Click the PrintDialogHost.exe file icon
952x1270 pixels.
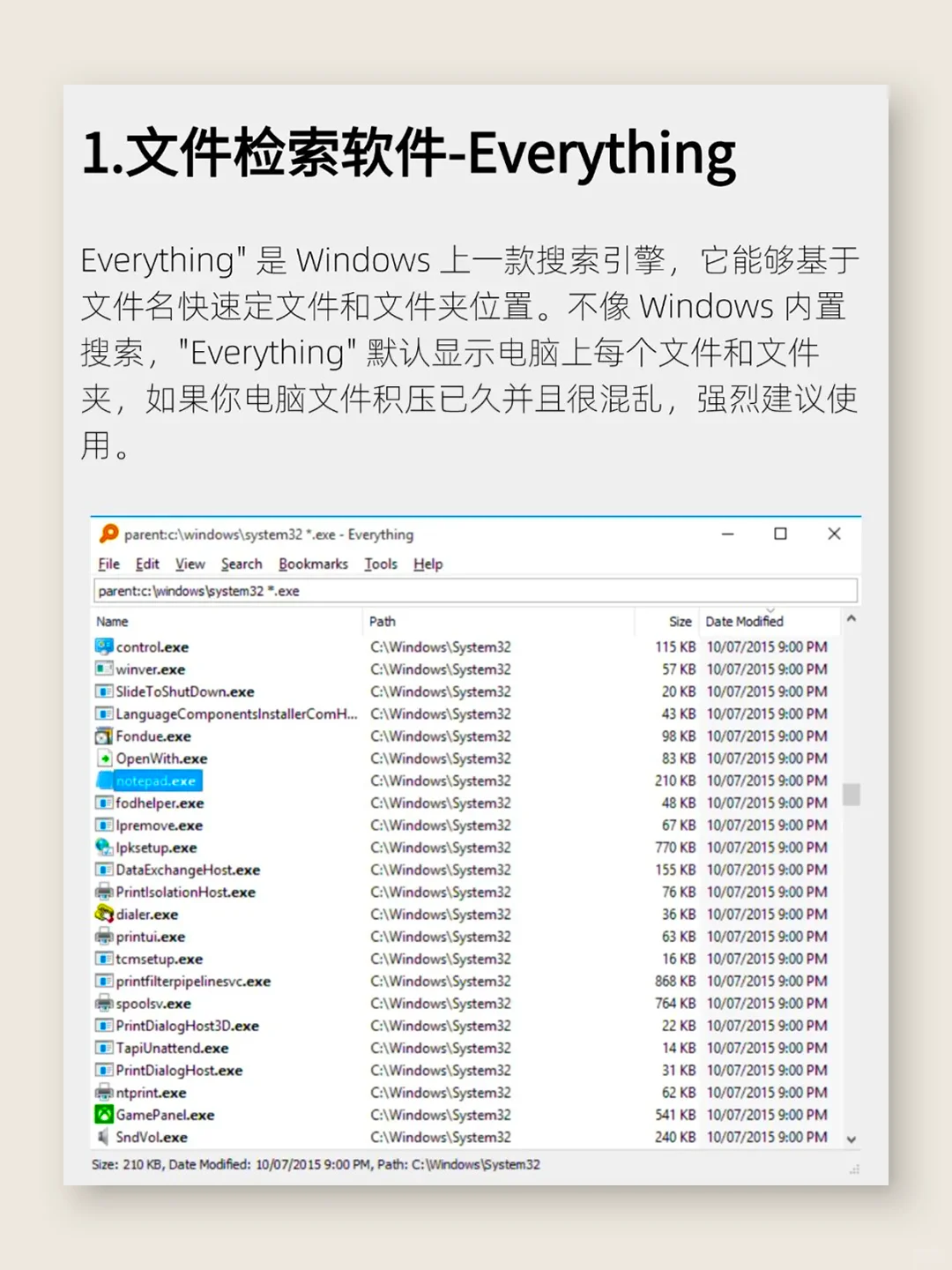(104, 1070)
